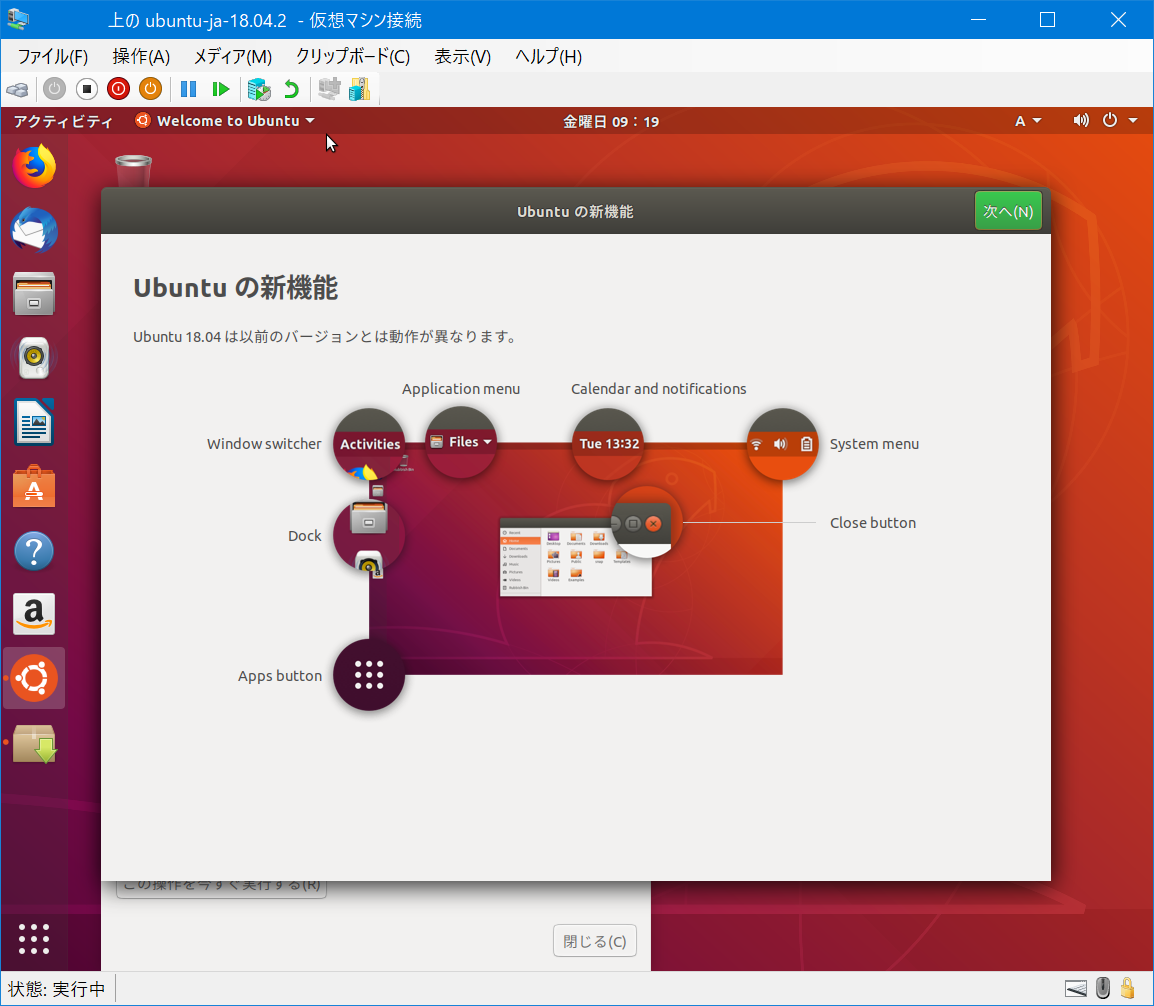Open the メディア(M) menu
The image size is (1154, 1006).
coord(232,57)
